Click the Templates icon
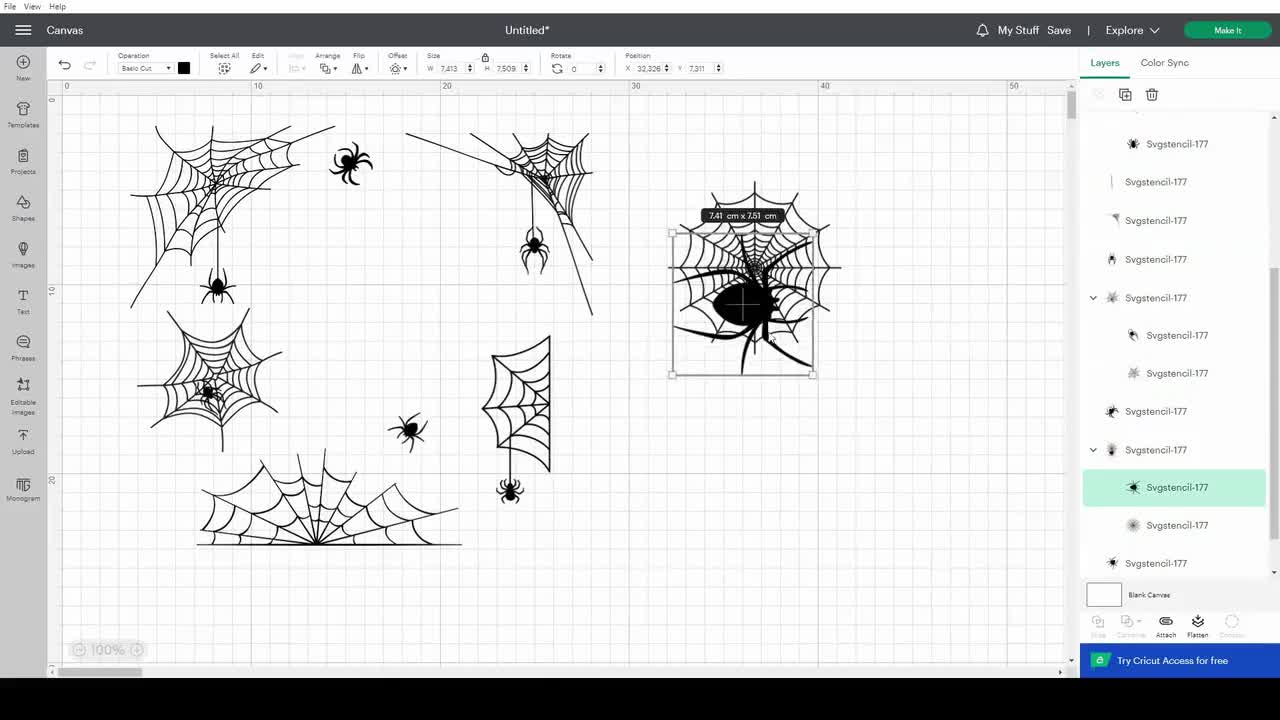This screenshot has width=1280, height=720. (x=22, y=113)
